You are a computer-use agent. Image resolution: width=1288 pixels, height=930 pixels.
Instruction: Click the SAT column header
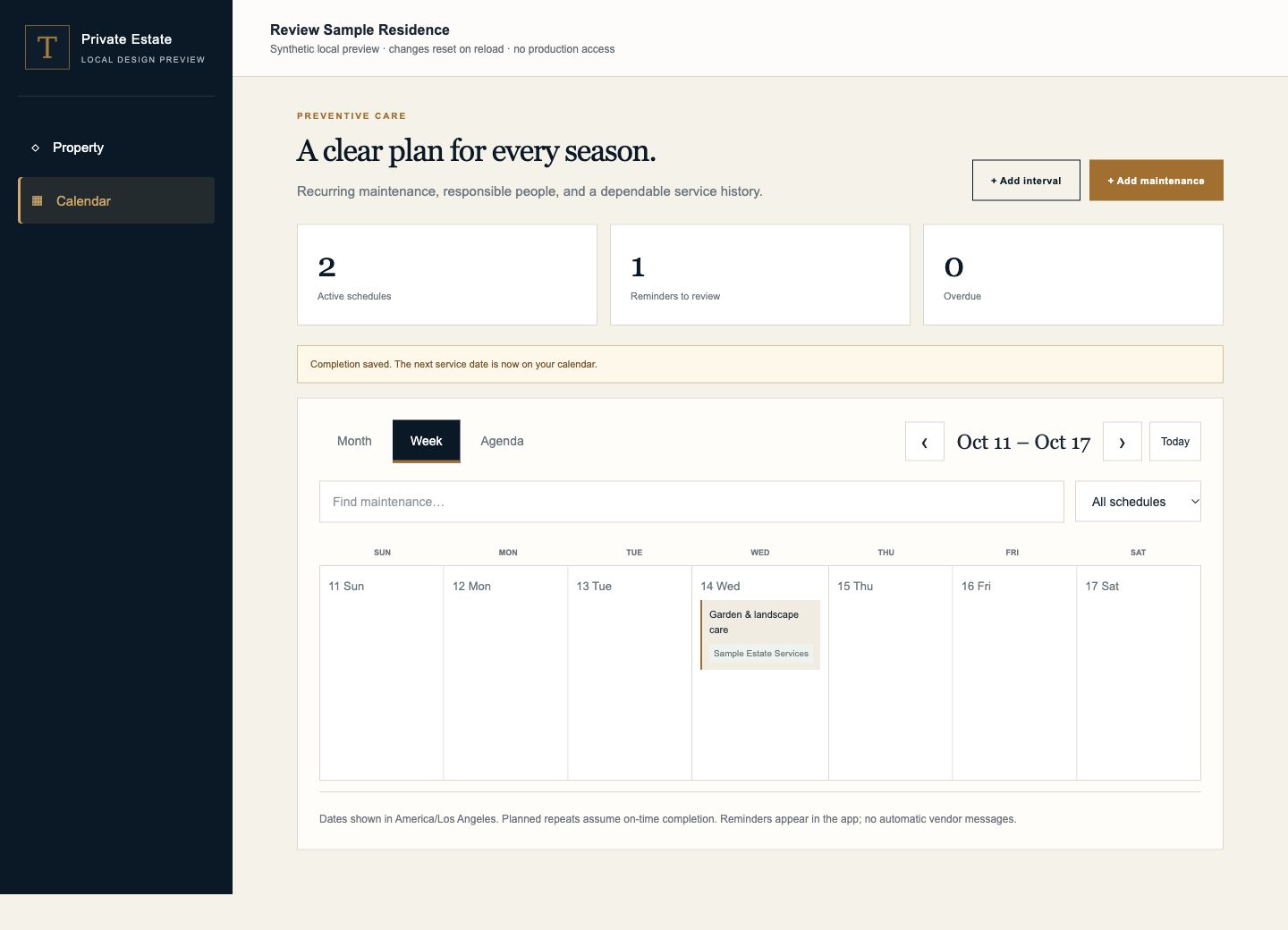coord(1138,553)
